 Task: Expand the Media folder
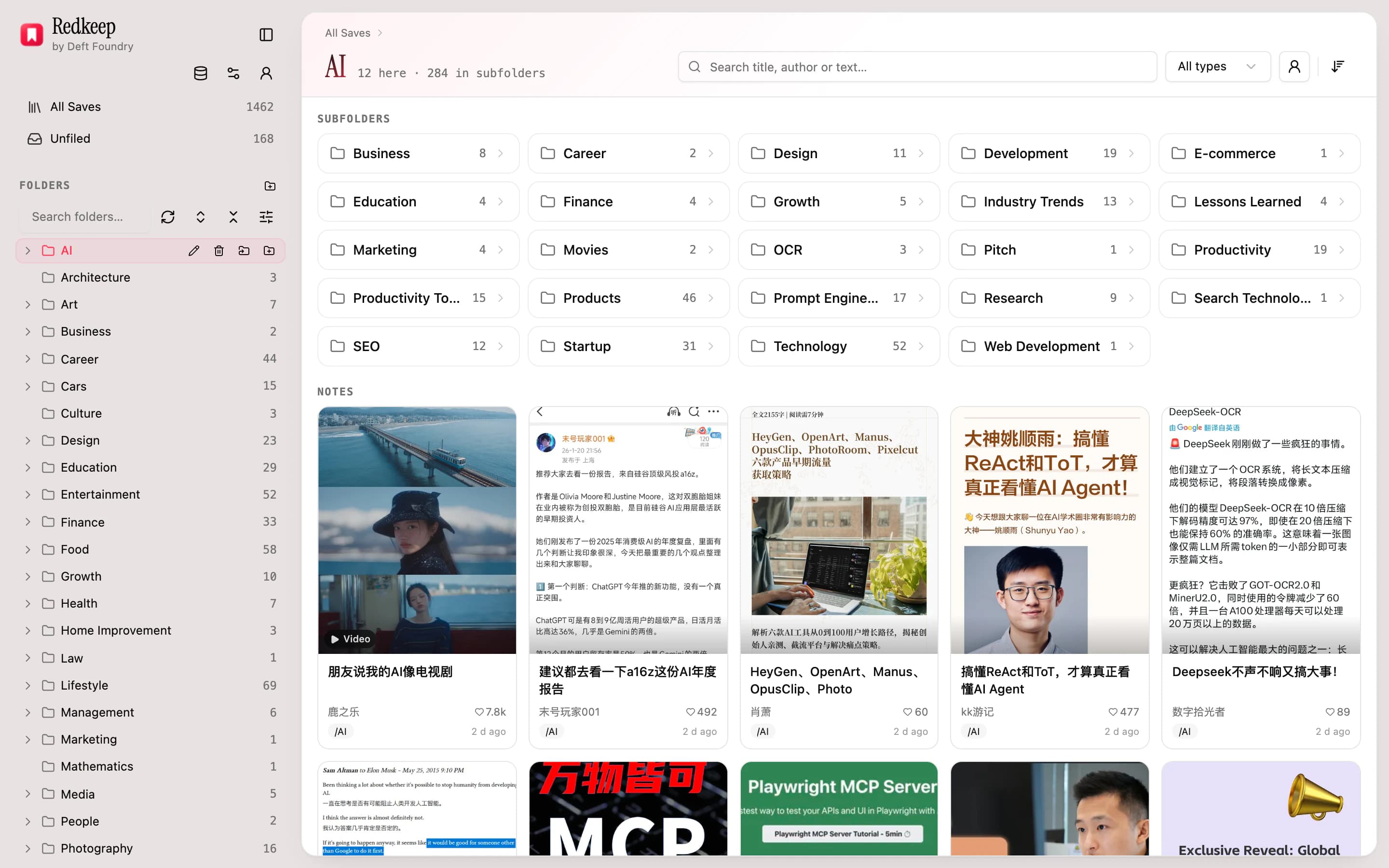coord(27,794)
